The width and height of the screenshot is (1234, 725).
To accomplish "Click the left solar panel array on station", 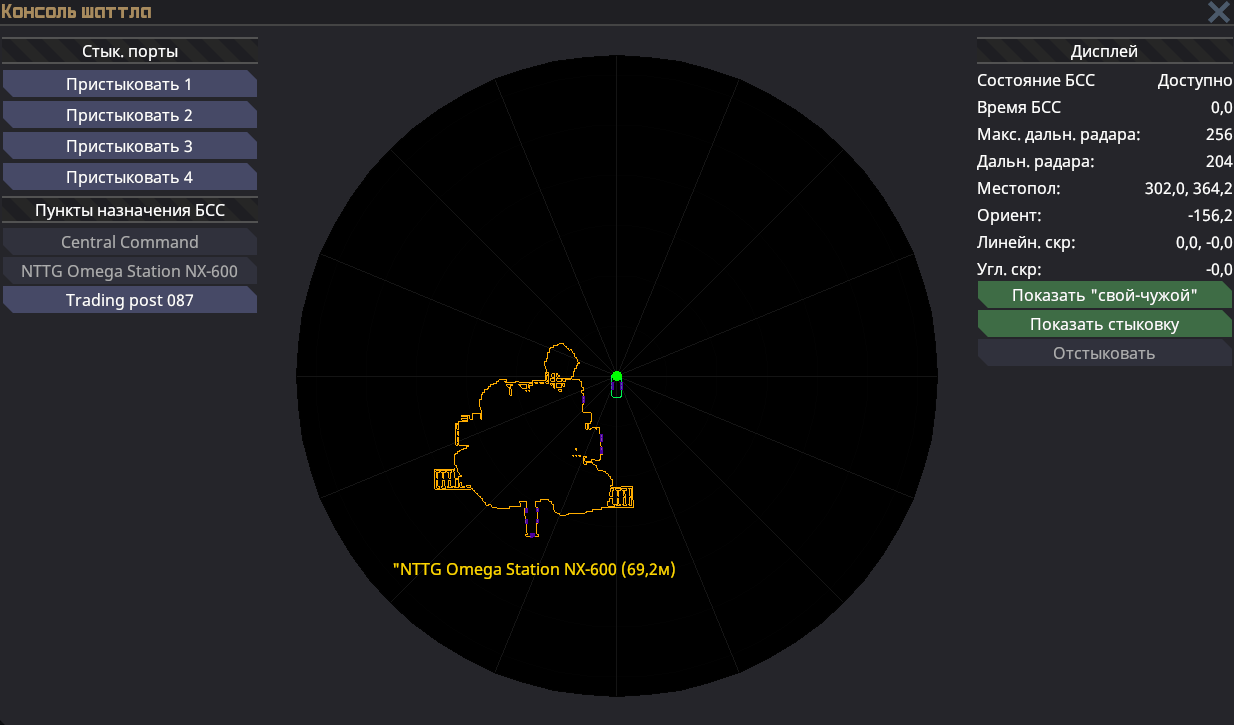I will coord(448,478).
